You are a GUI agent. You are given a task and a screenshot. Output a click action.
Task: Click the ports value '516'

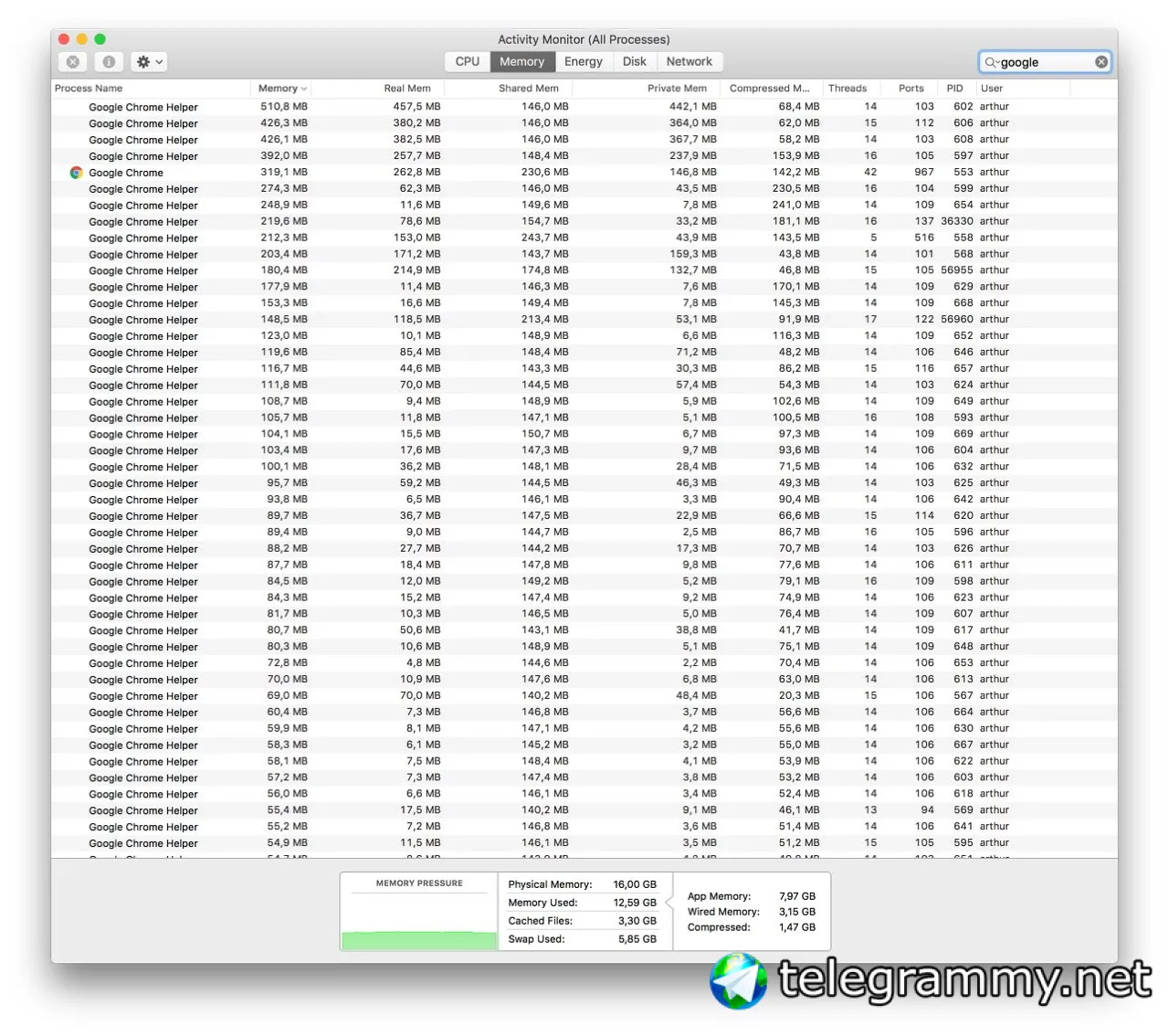(x=924, y=238)
